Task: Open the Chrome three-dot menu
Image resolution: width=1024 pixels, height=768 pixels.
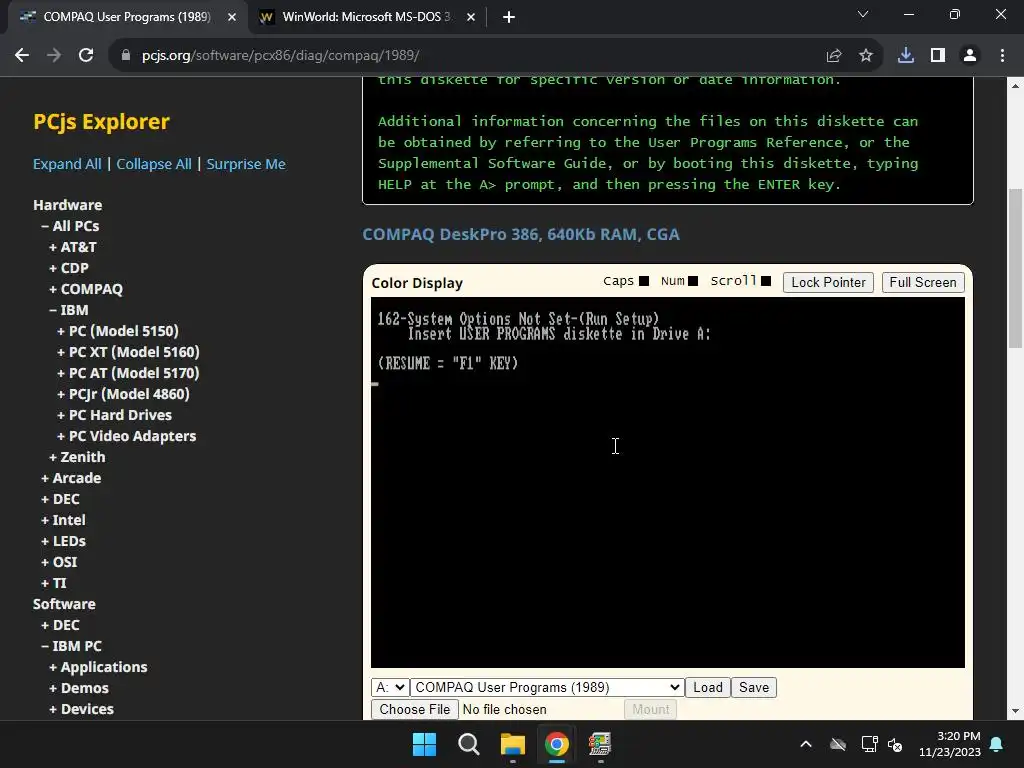Action: 1002,56
